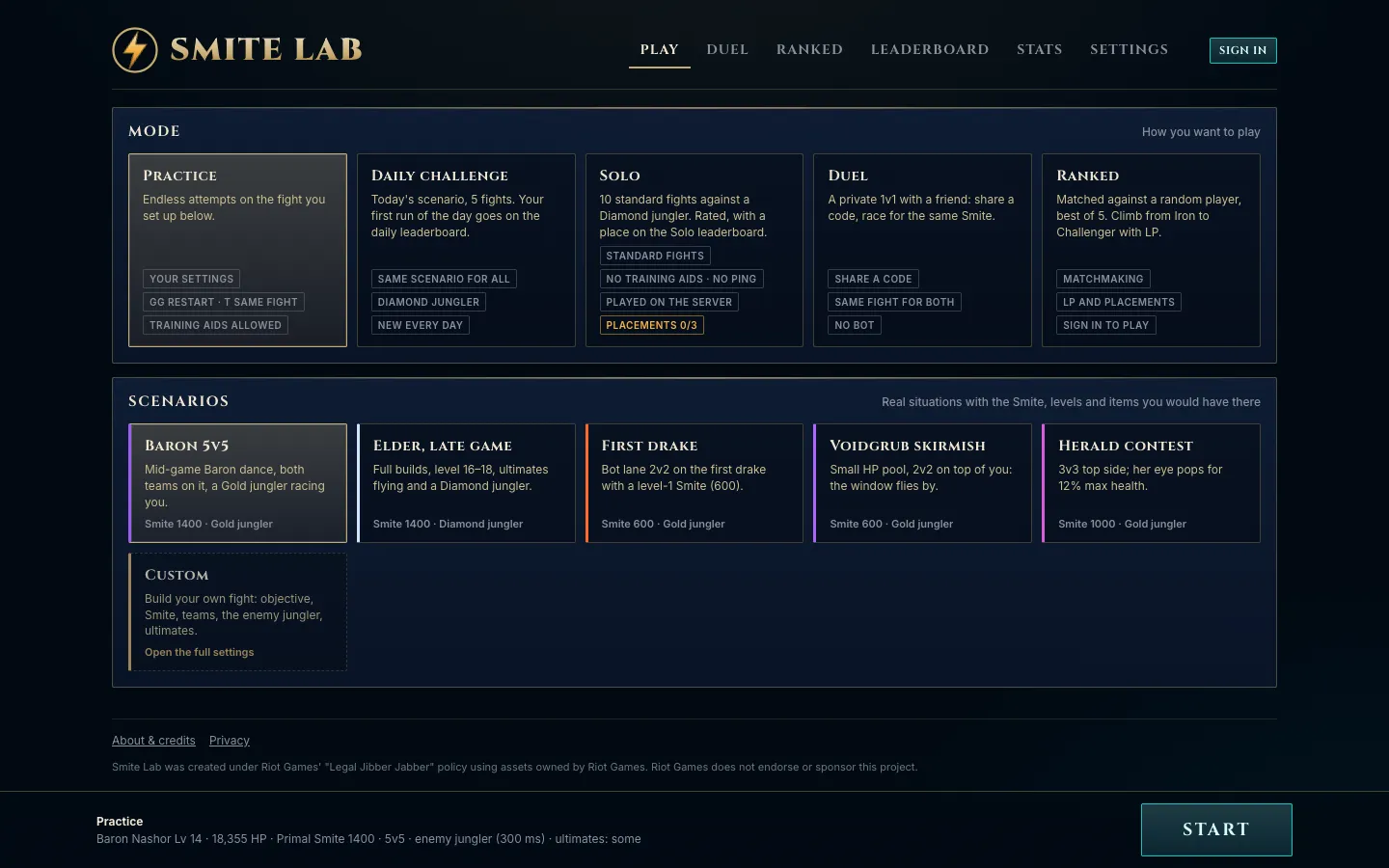Pick the First Drake scenario

coord(694,483)
